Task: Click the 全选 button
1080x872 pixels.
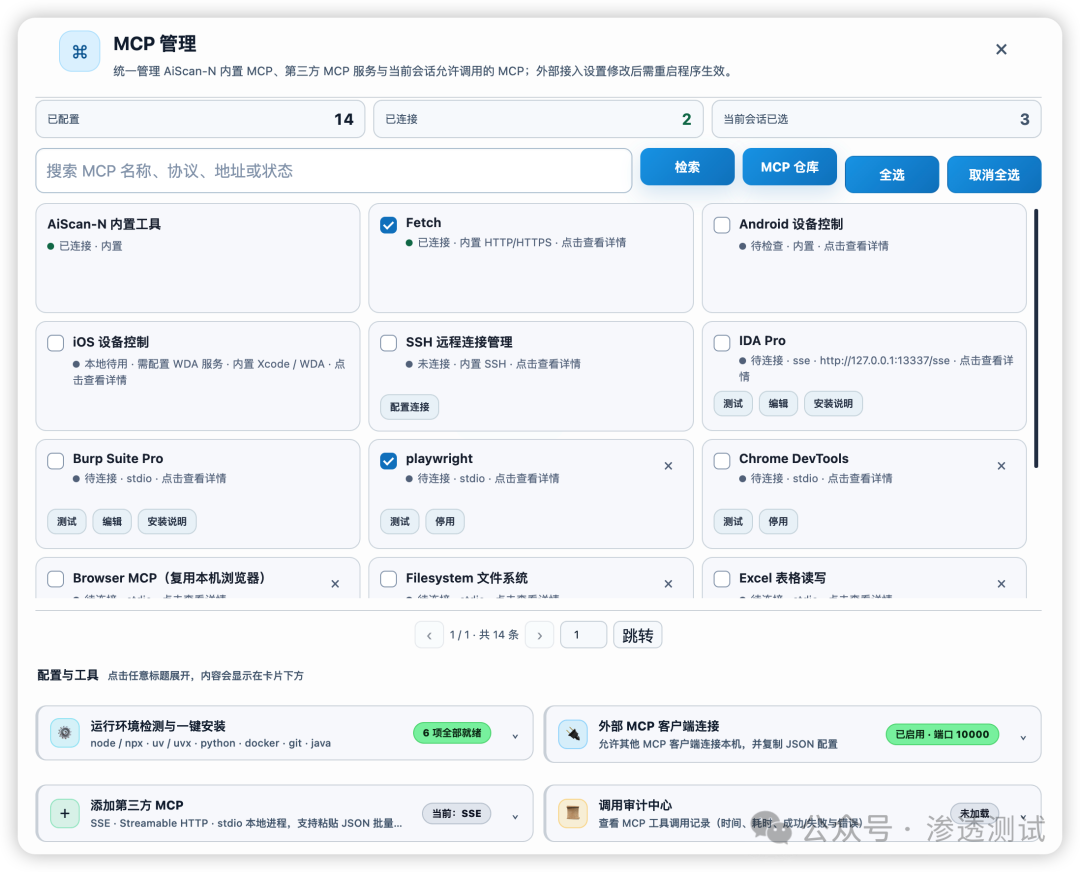Action: pyautogui.click(x=892, y=175)
